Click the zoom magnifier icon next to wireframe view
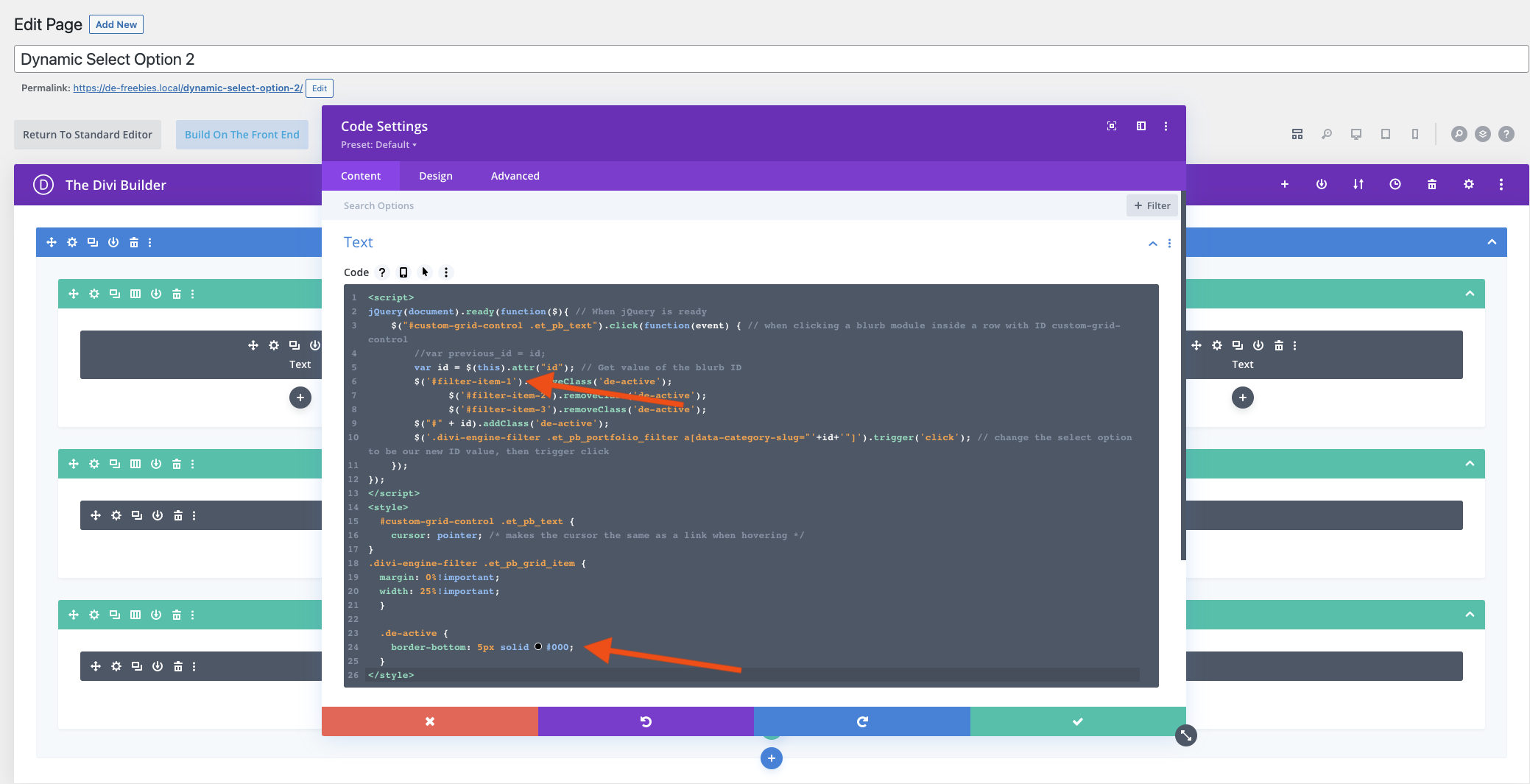 click(1327, 134)
